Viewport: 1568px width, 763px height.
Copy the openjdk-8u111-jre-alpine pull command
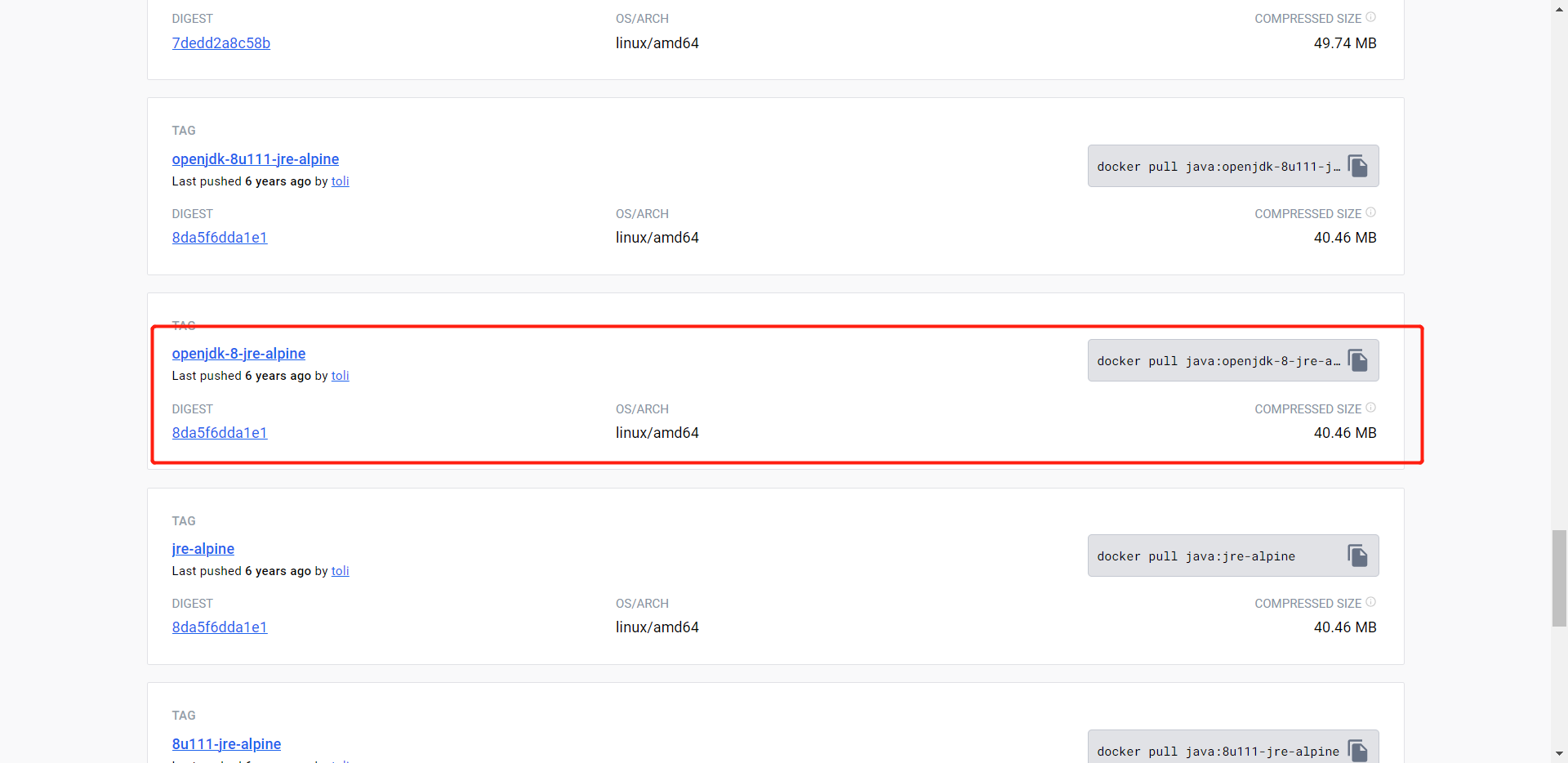(x=1357, y=167)
